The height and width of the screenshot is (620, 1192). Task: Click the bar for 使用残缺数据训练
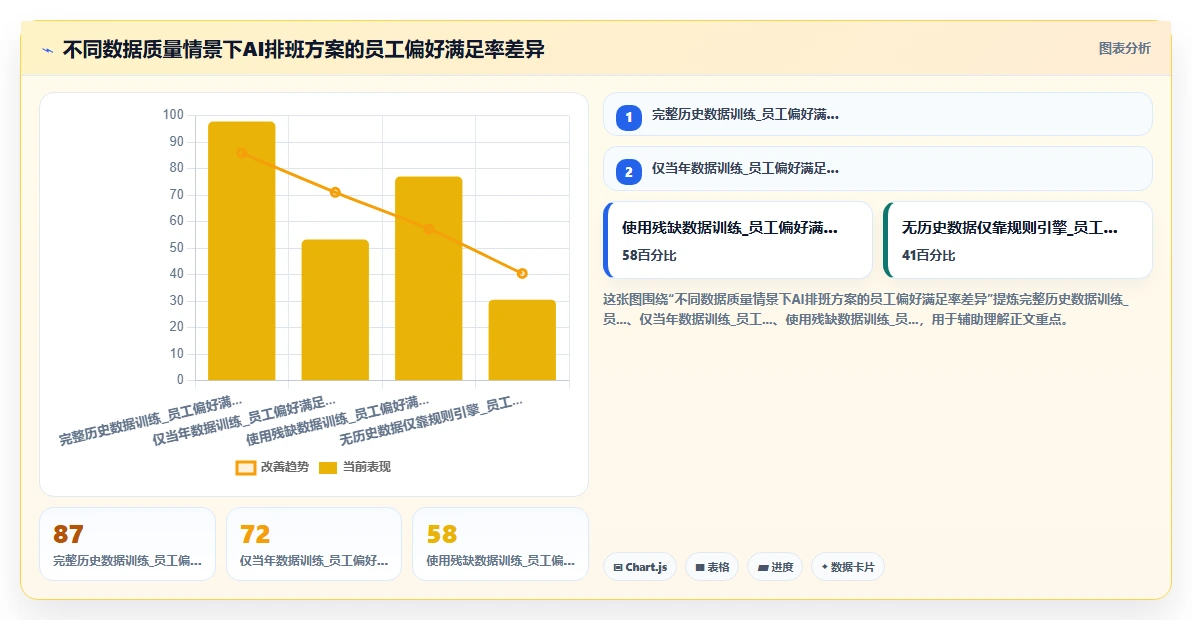coord(429,278)
